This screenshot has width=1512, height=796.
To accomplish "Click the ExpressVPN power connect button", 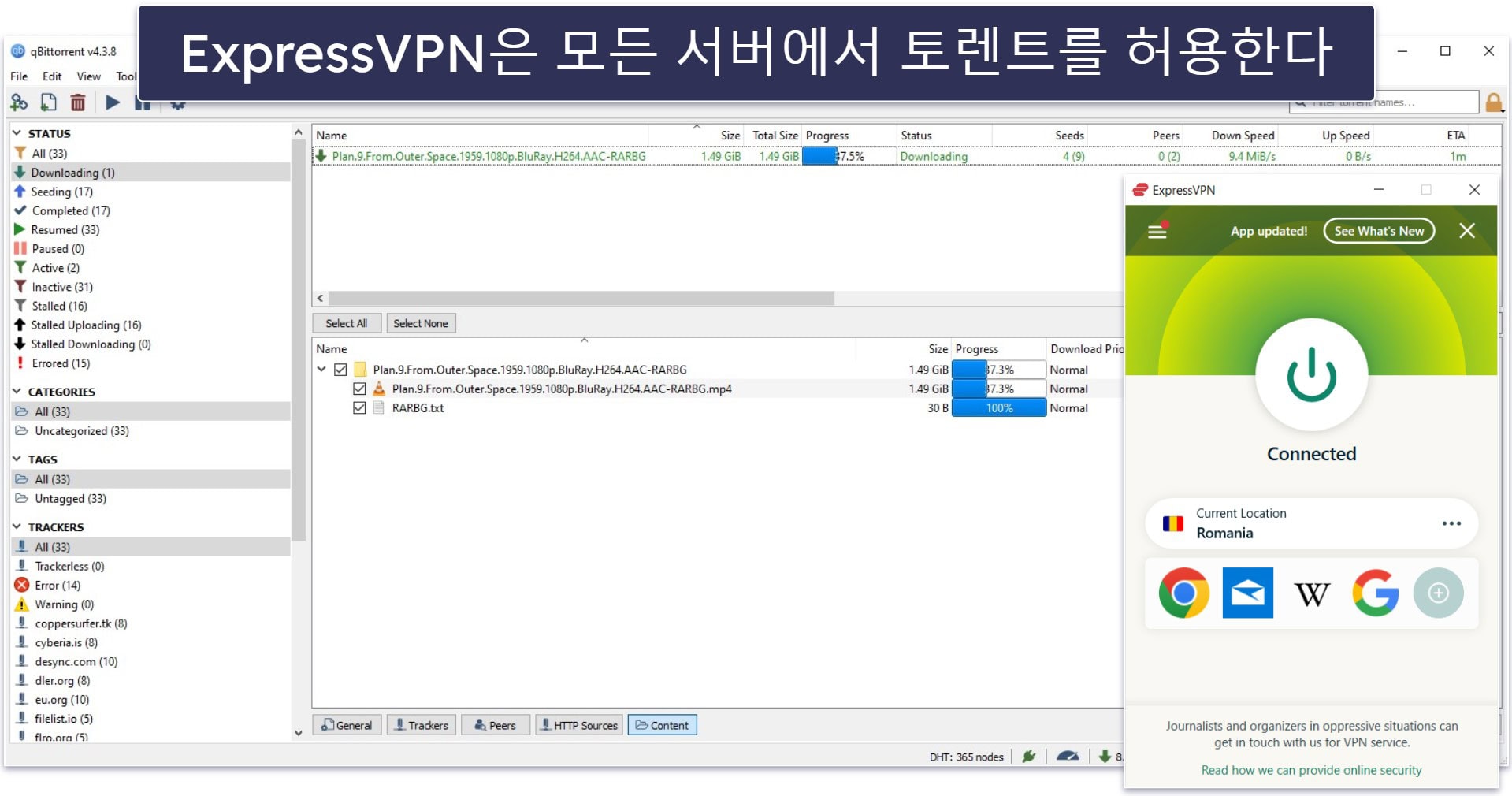I will (x=1311, y=374).
